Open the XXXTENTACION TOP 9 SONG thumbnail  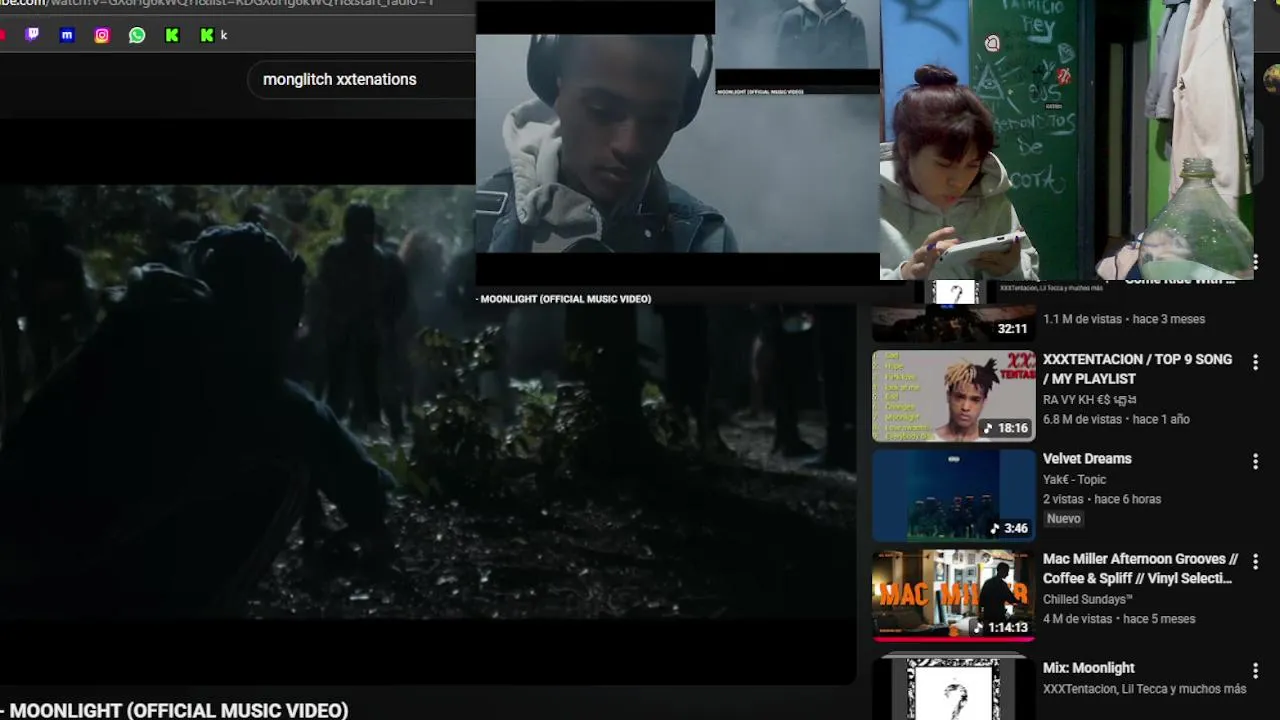pyautogui.click(x=954, y=396)
